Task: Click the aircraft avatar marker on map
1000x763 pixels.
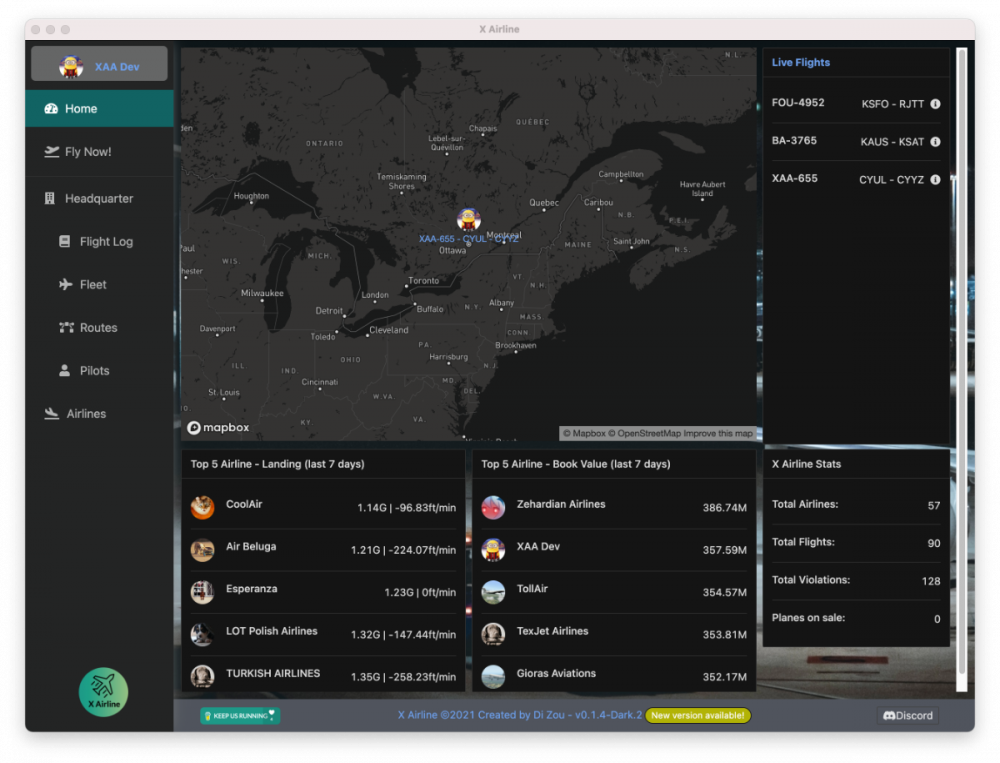Action: click(468, 219)
